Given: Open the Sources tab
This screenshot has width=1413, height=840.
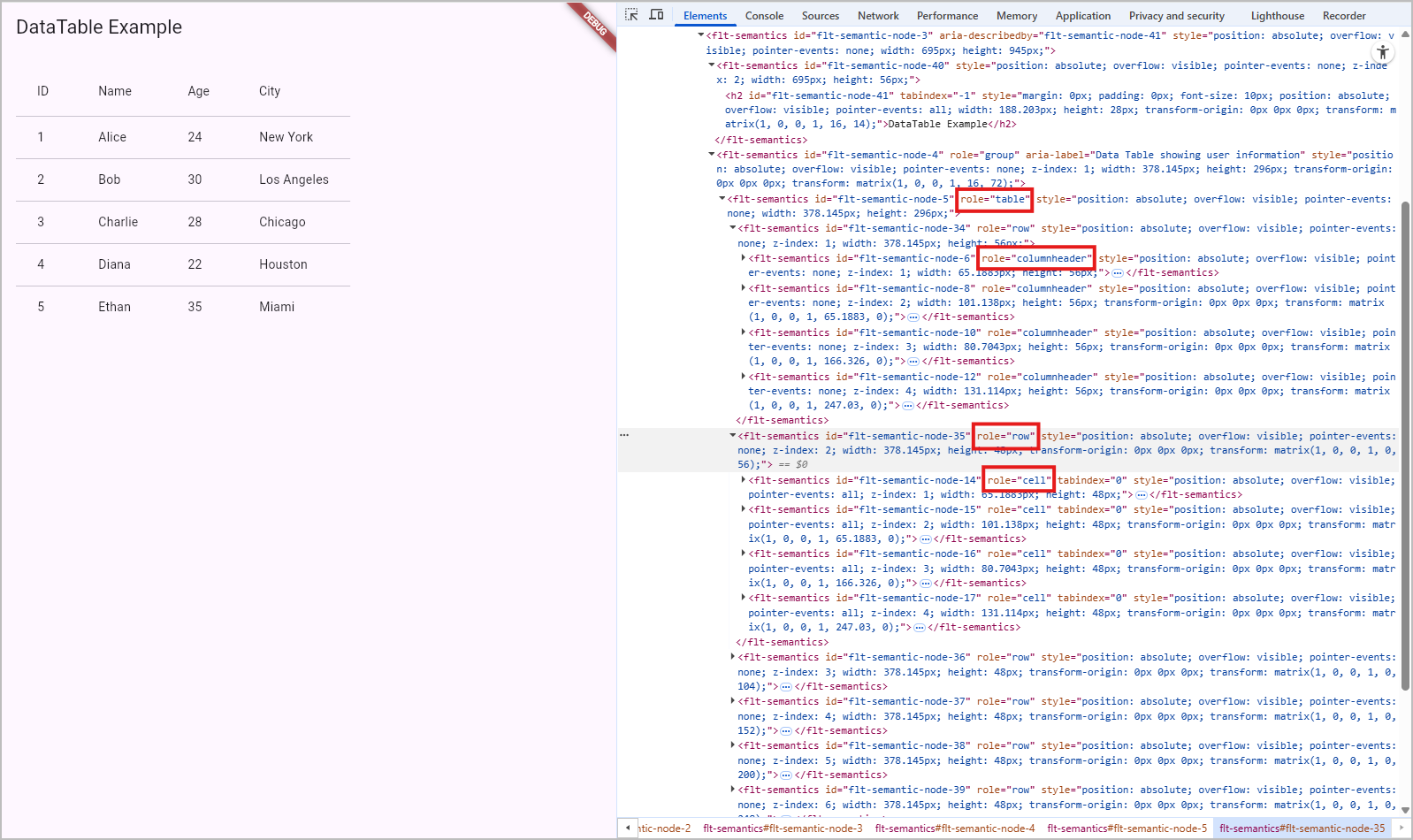Looking at the screenshot, I should (x=821, y=16).
